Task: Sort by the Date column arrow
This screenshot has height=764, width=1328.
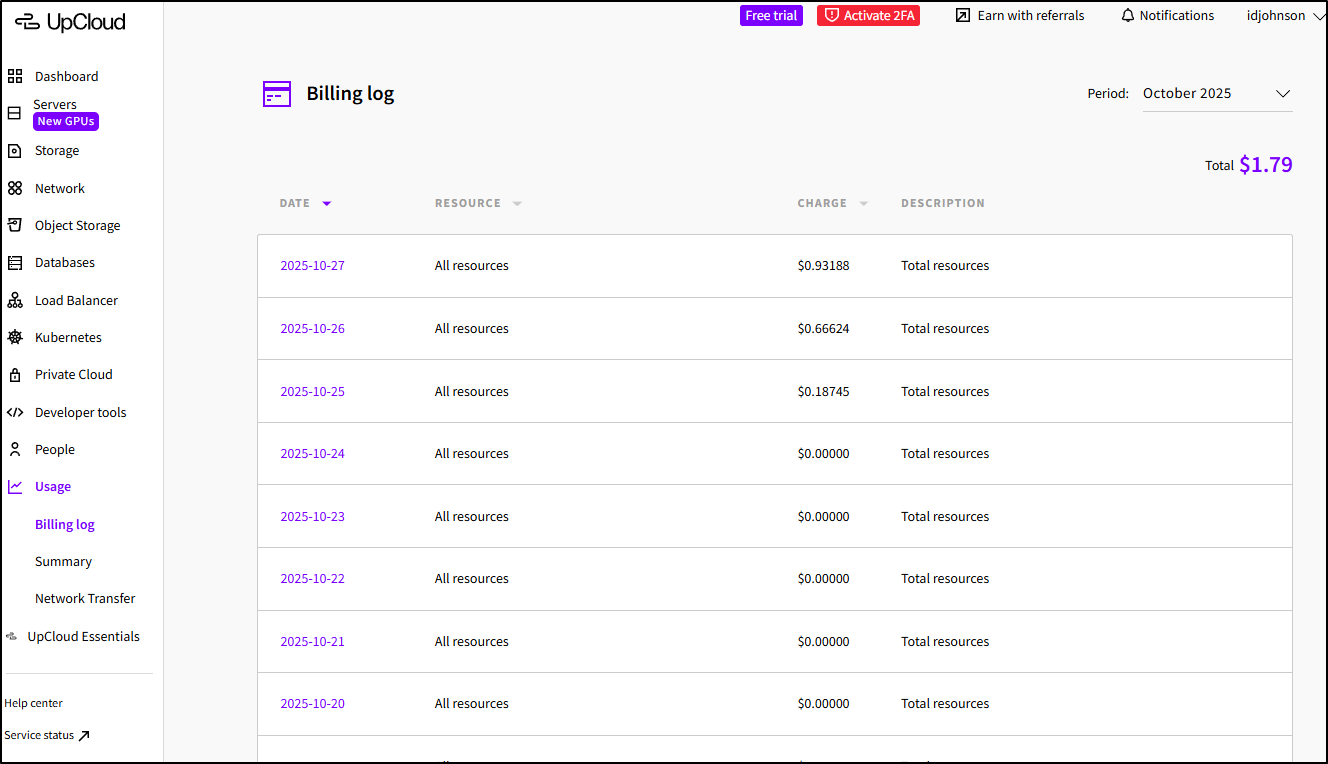Action: tap(326, 204)
